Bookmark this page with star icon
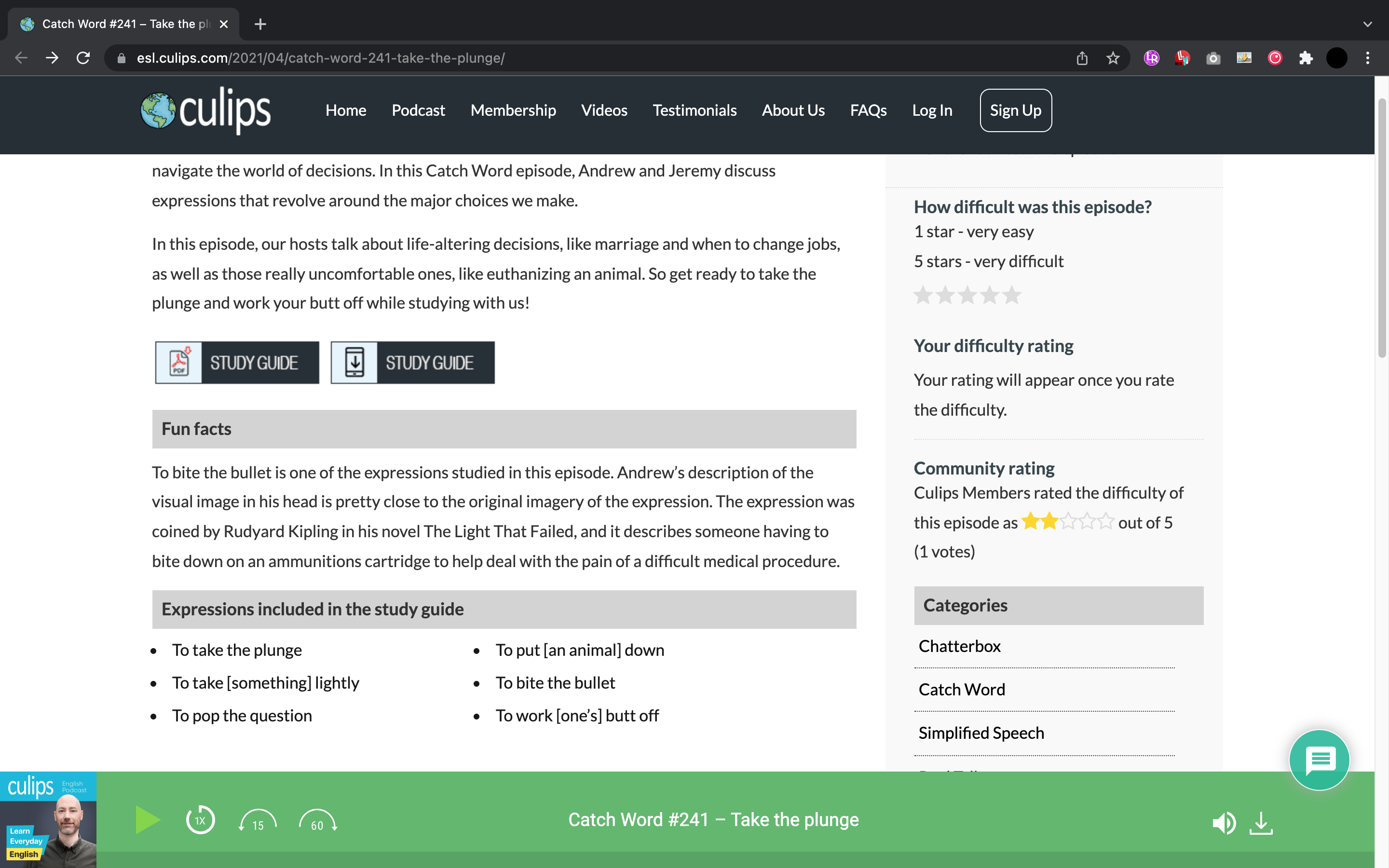The width and height of the screenshot is (1389, 868). [x=1113, y=58]
